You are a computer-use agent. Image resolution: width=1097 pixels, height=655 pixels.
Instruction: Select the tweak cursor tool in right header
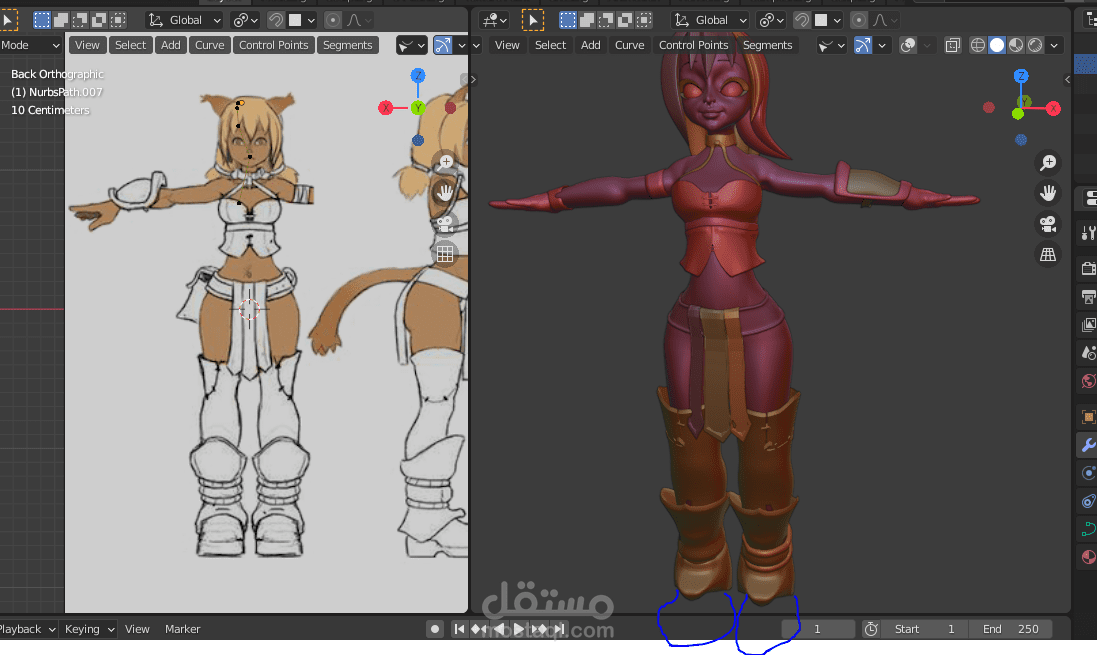click(x=533, y=20)
